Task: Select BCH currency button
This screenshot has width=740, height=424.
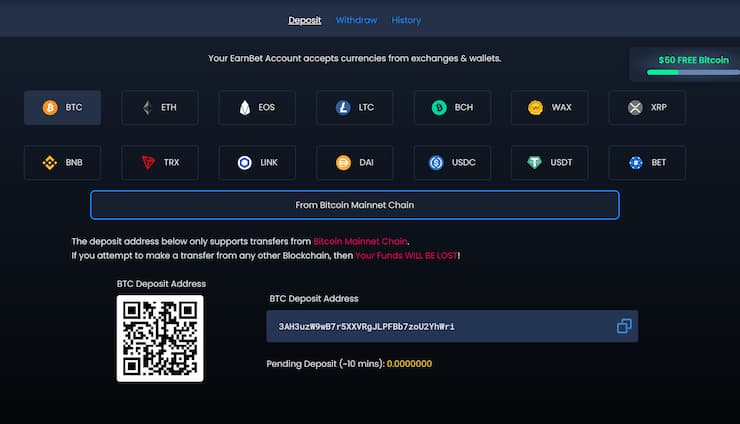Action: (452, 108)
